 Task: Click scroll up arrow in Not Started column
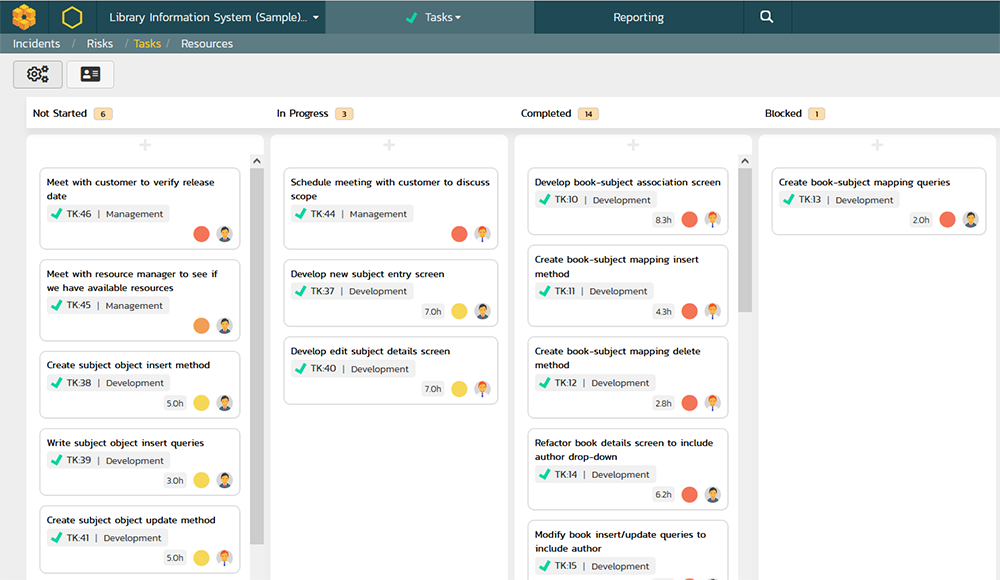[x=257, y=160]
